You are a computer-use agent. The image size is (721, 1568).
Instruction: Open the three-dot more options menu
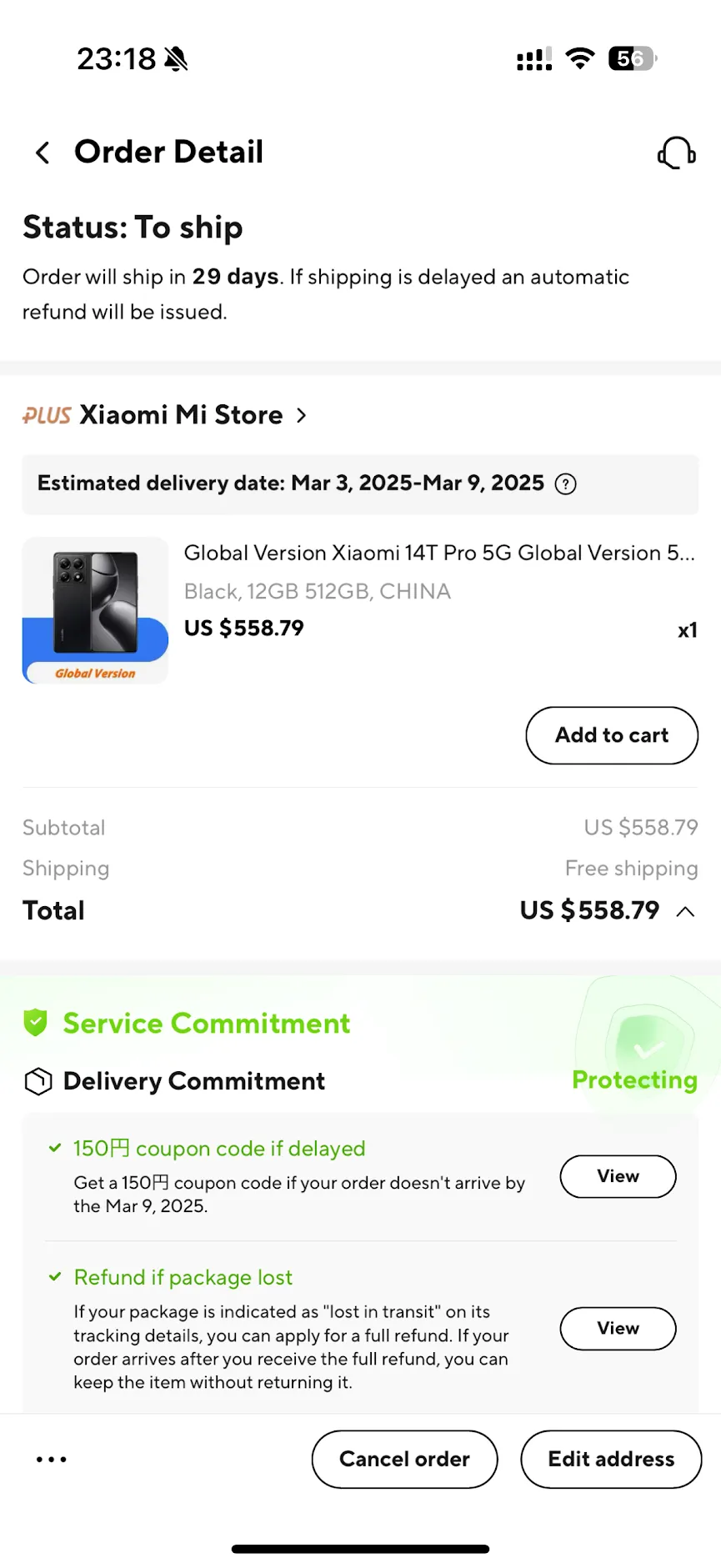(52, 1460)
